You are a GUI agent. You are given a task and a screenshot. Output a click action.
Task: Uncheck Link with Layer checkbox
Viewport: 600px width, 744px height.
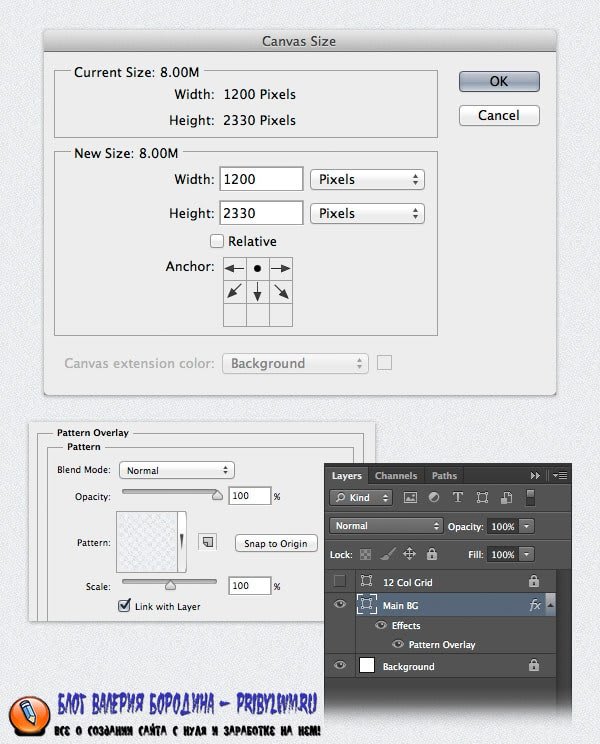[x=124, y=605]
